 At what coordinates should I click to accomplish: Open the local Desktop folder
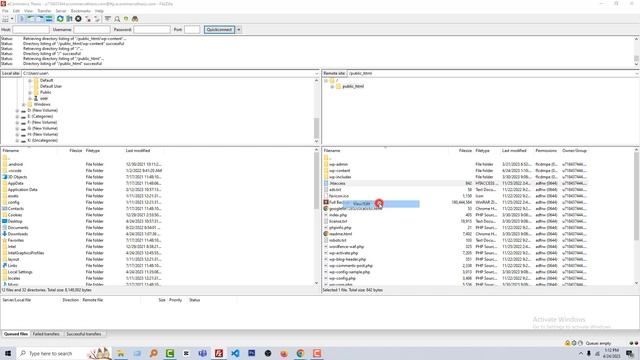pyautogui.click(x=15, y=221)
